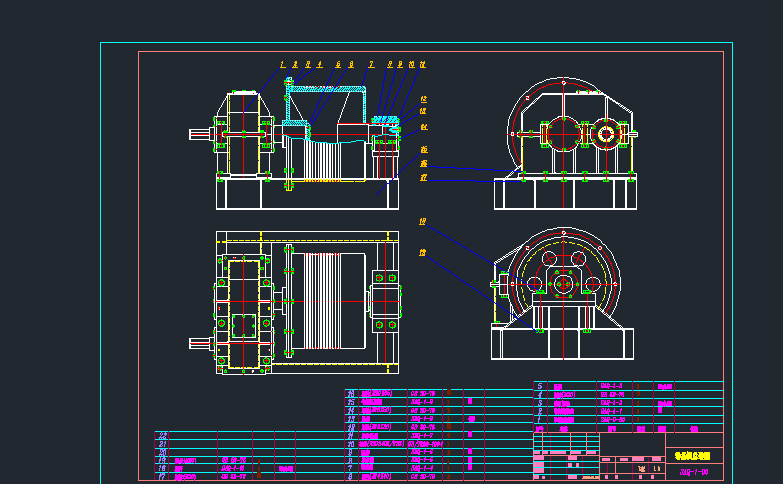Click the balloon label number 7

click(x=371, y=64)
